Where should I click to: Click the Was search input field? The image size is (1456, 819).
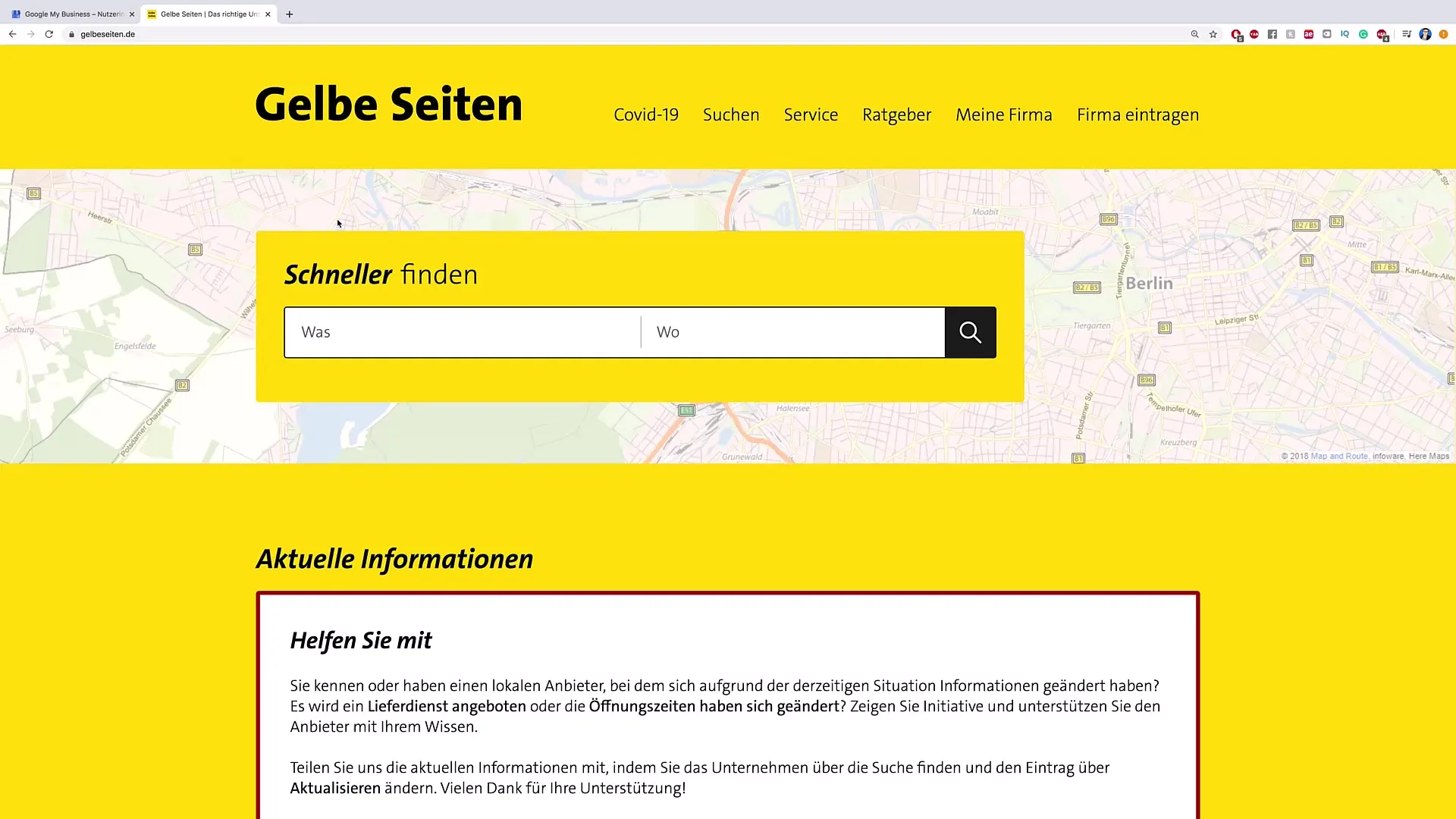point(463,332)
